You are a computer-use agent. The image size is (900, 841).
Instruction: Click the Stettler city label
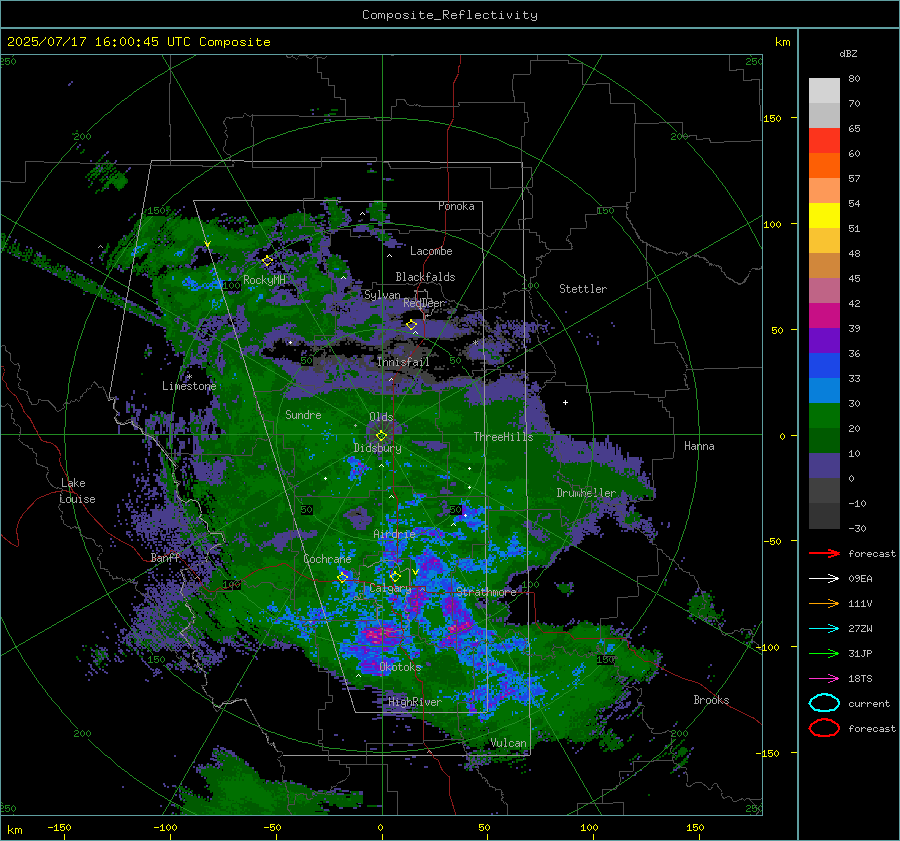(583, 289)
